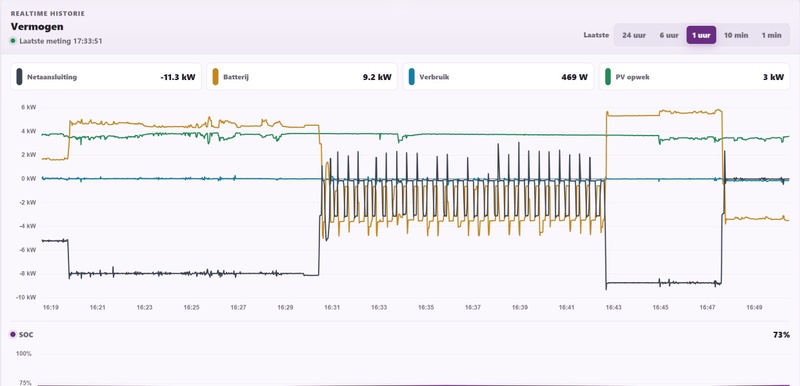Select the 6 uur time range
Image resolution: width=800 pixels, height=386 pixels.
[x=668, y=35]
